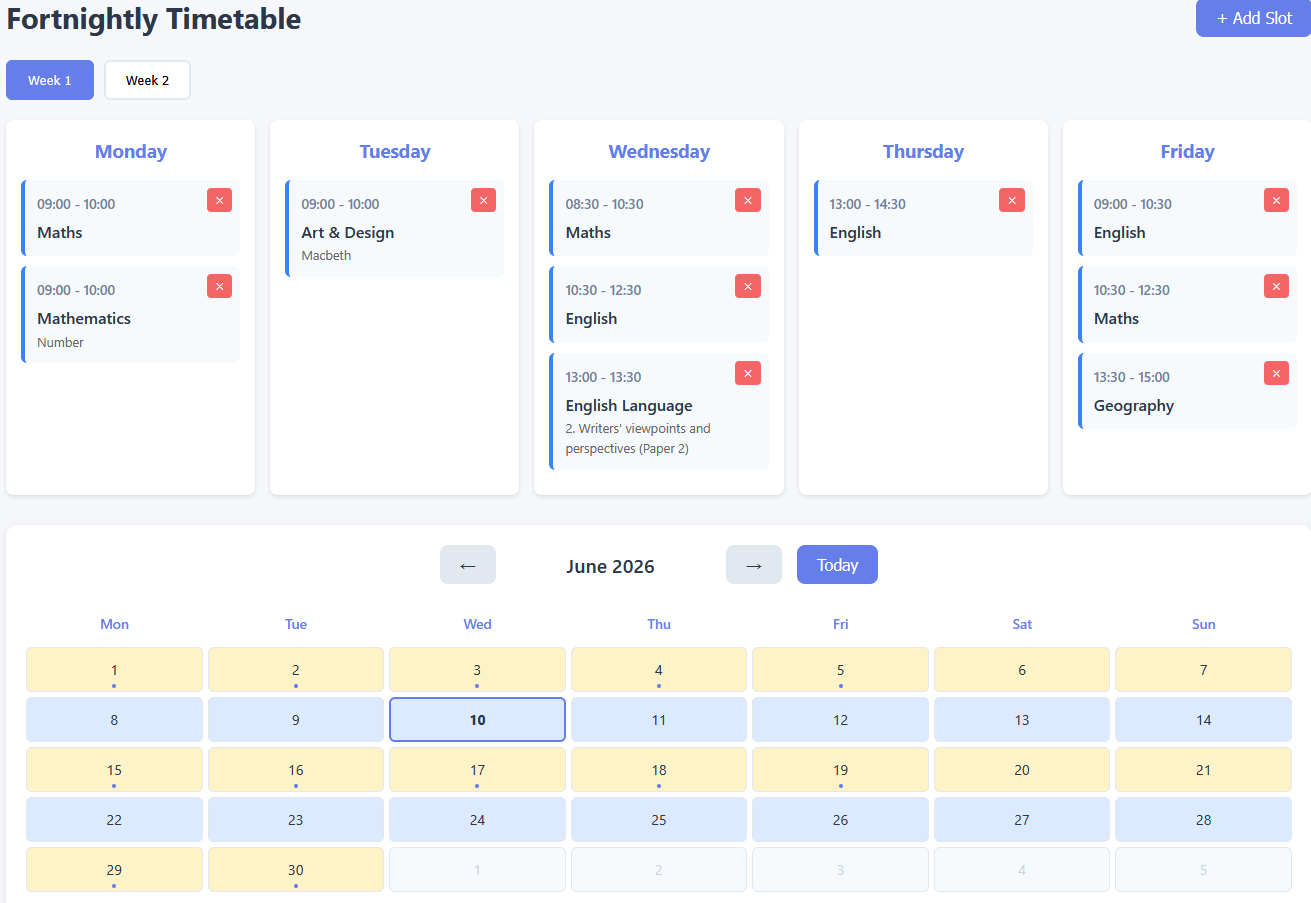Delete the Monday Mathematics Number slot
This screenshot has width=1311, height=903.
click(219, 286)
